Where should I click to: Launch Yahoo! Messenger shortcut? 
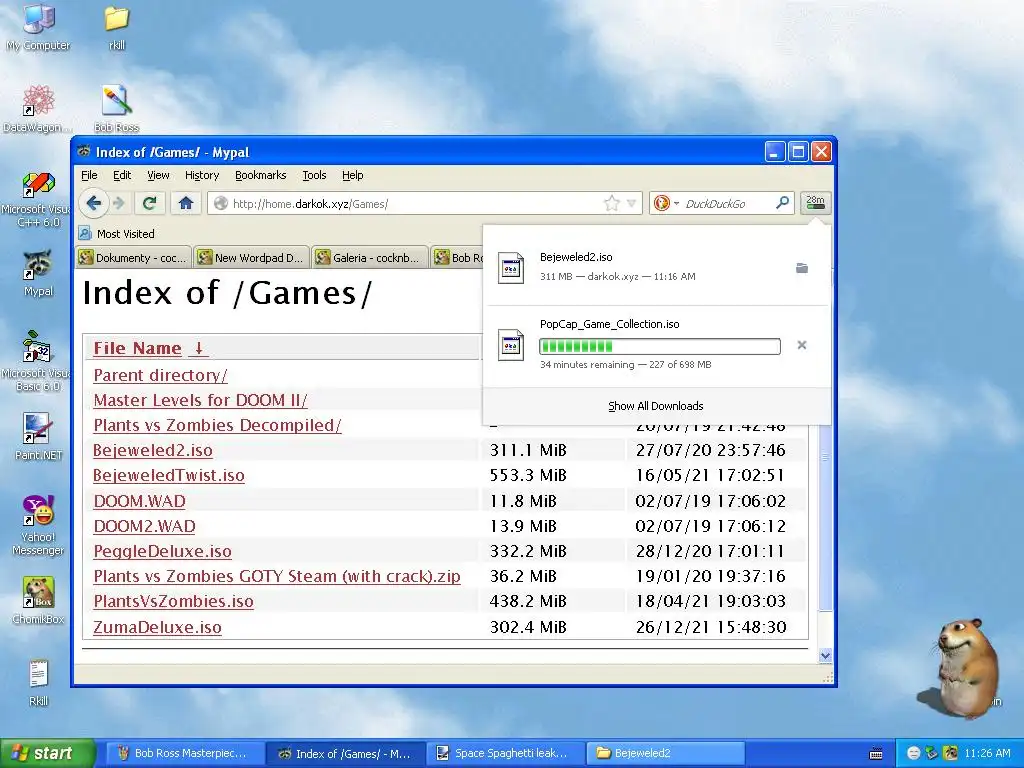coord(38,526)
